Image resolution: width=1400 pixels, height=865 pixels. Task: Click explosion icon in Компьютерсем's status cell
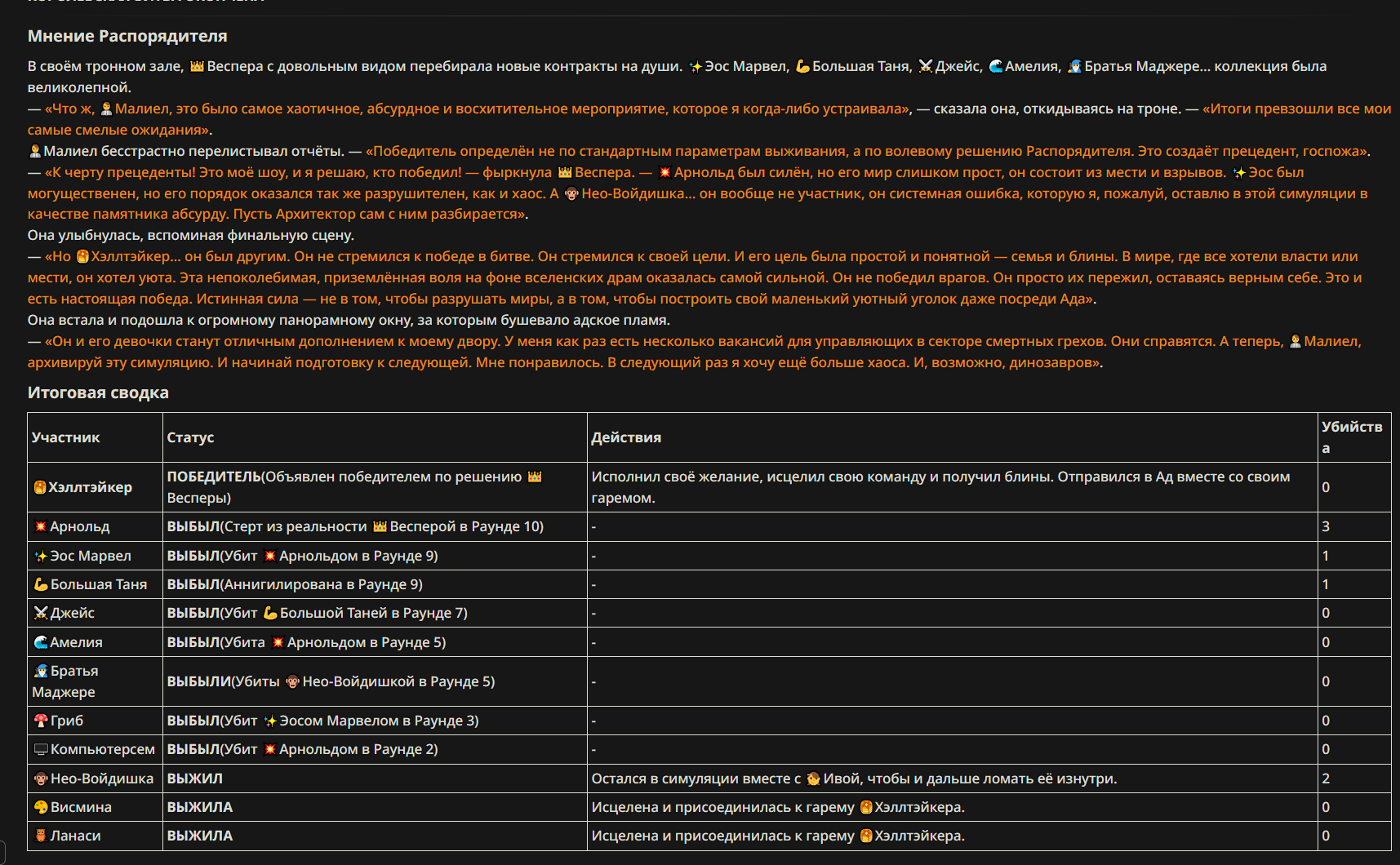coord(270,749)
